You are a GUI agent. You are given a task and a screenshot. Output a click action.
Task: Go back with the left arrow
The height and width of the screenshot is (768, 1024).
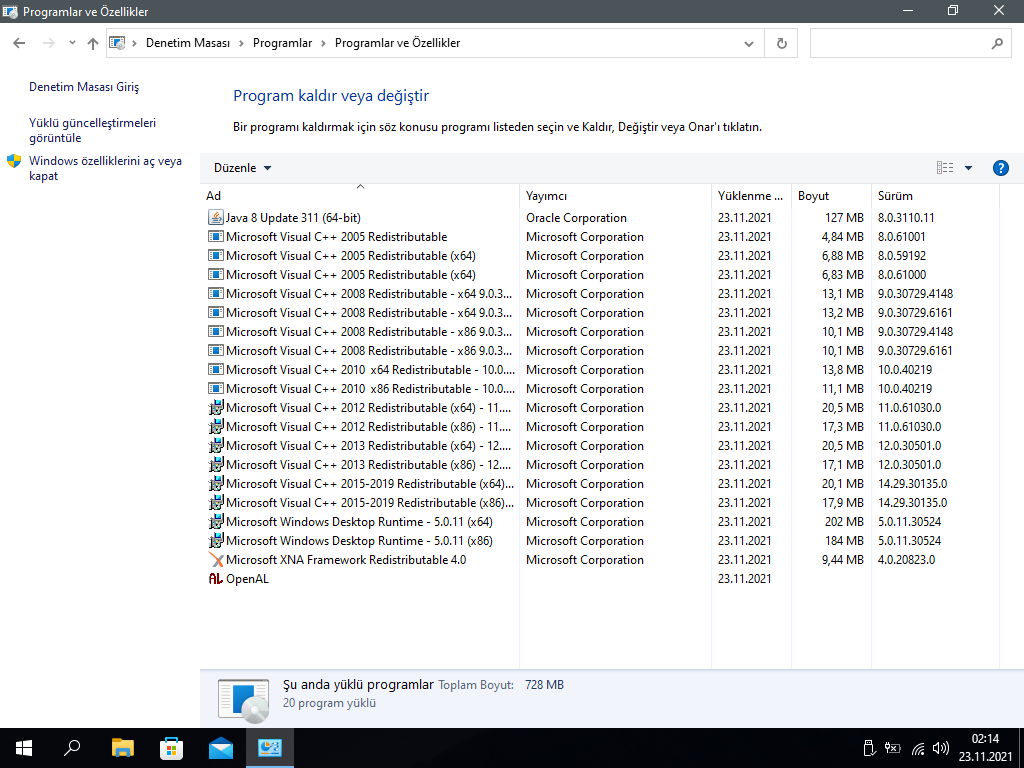(19, 43)
